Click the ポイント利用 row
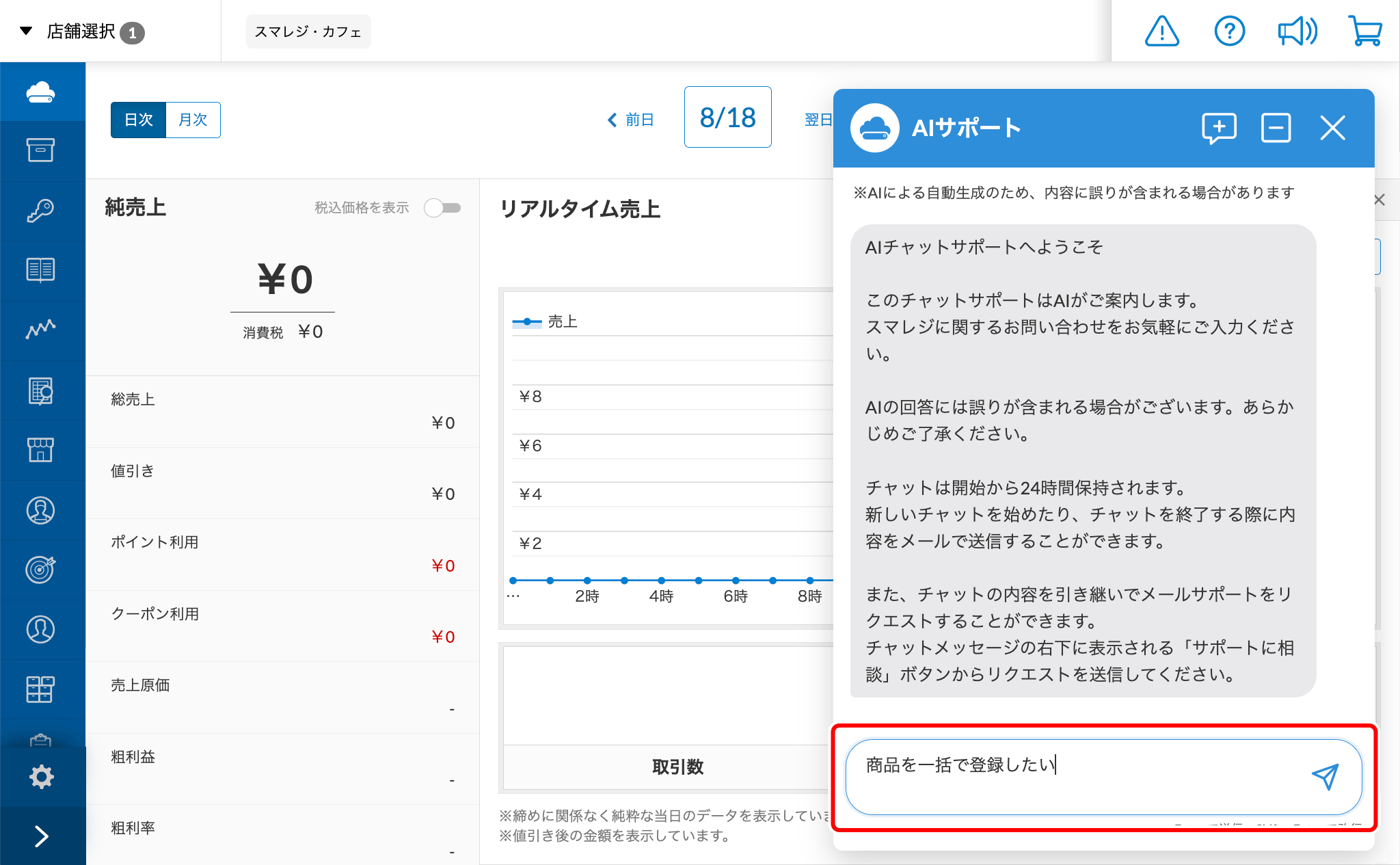 283,555
